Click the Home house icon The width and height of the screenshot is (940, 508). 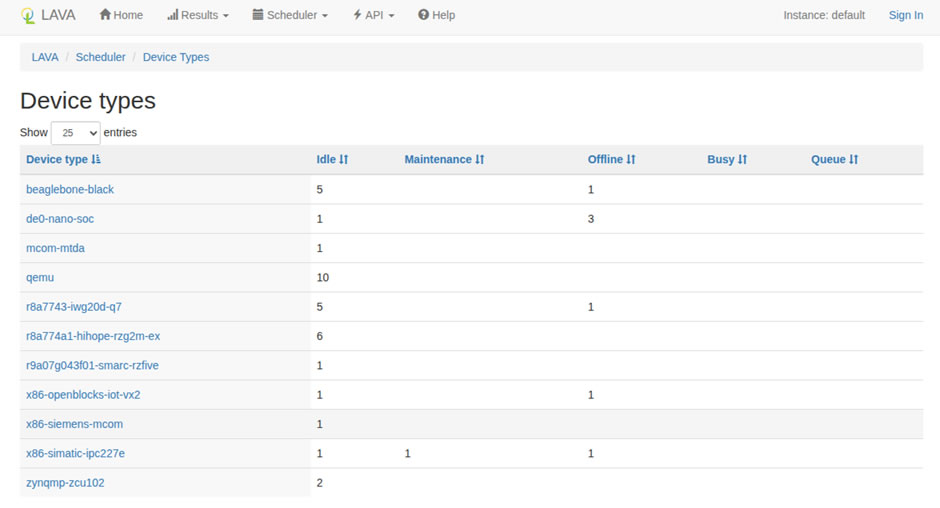pos(105,15)
